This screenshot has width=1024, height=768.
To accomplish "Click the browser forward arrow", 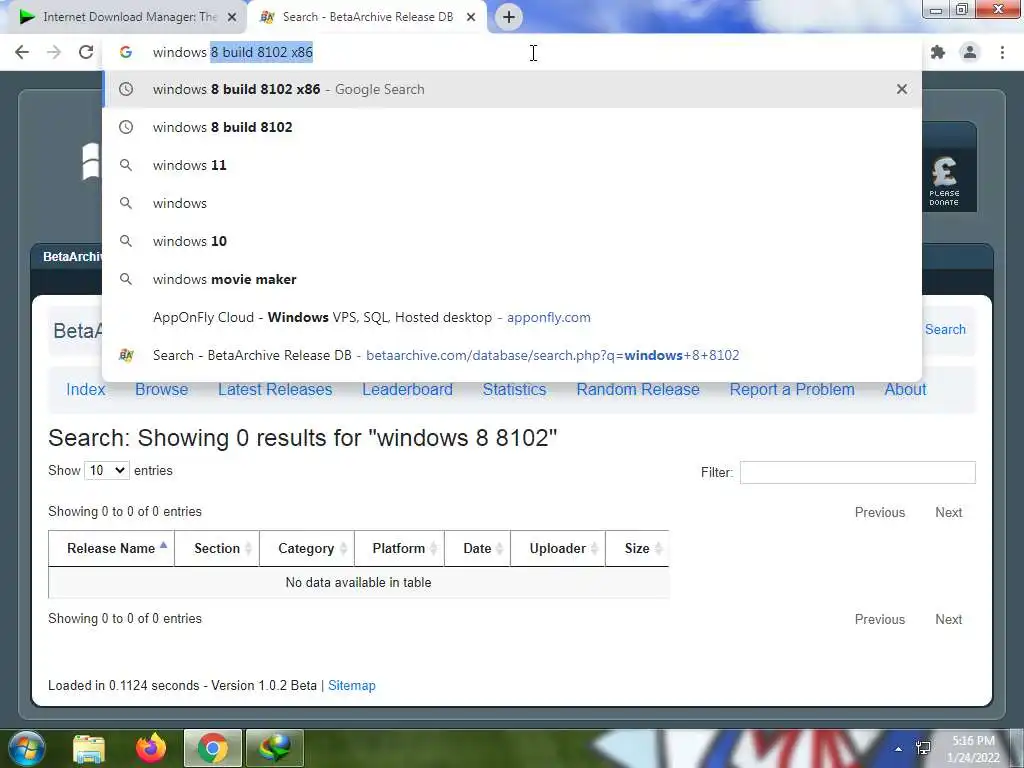I will pyautogui.click(x=54, y=52).
